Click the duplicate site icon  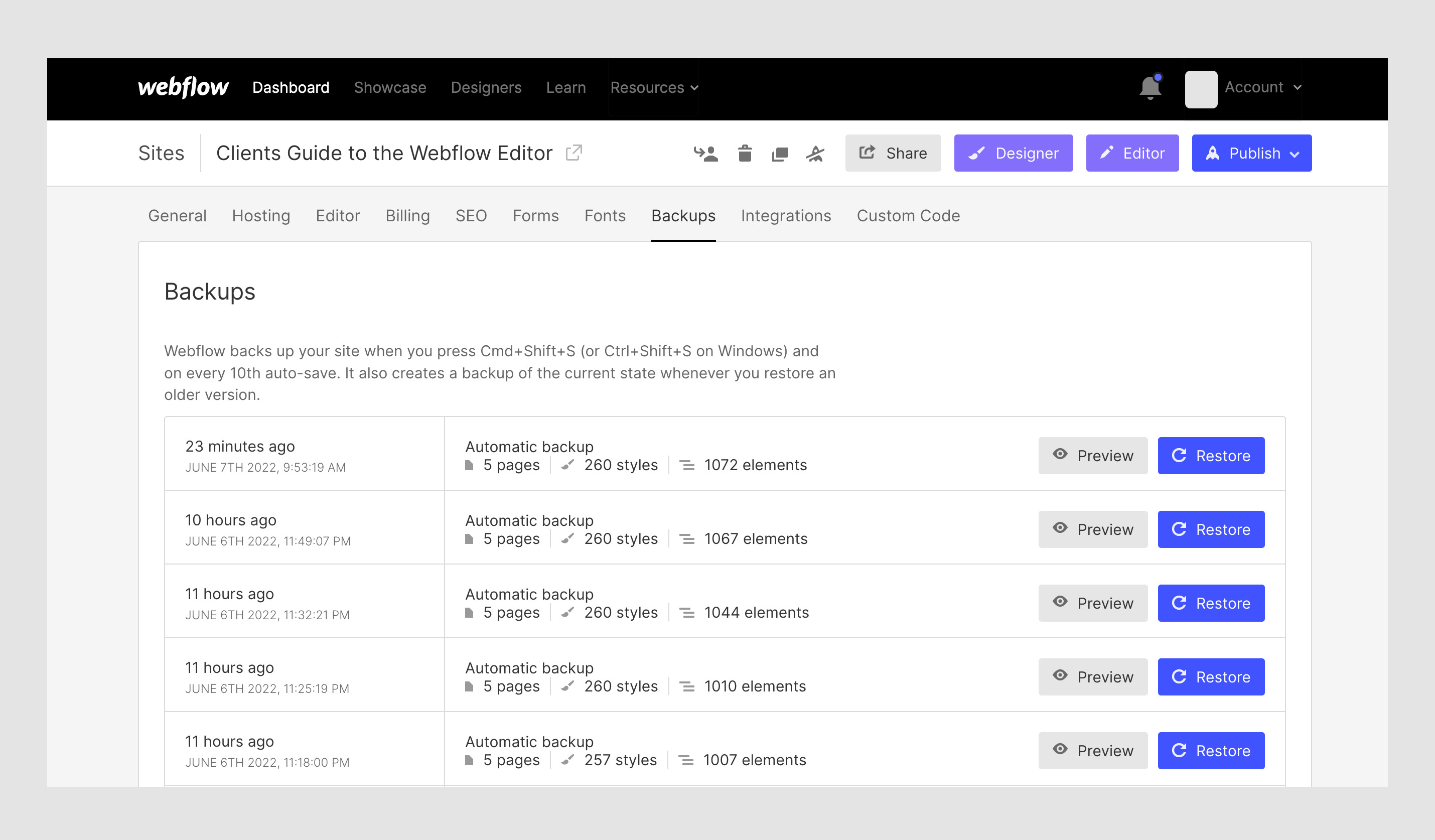click(x=780, y=154)
